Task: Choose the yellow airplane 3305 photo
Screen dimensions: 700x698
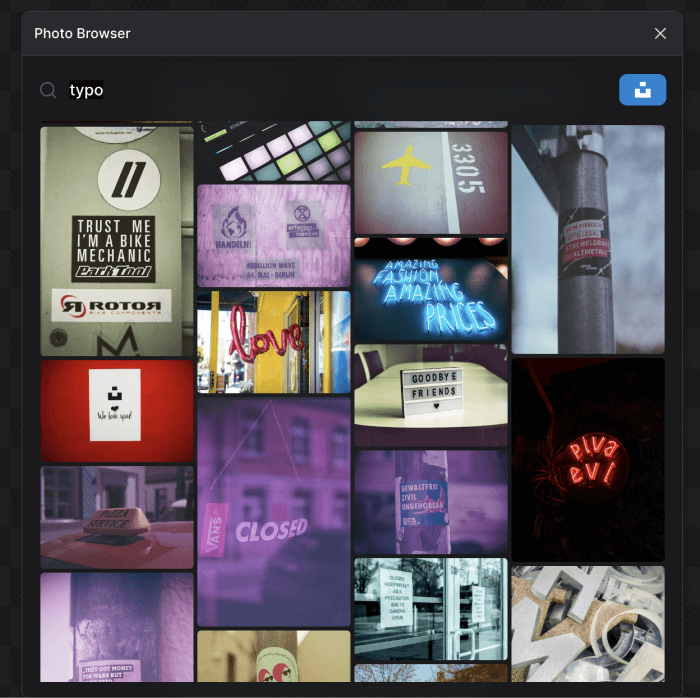Action: tap(431, 182)
